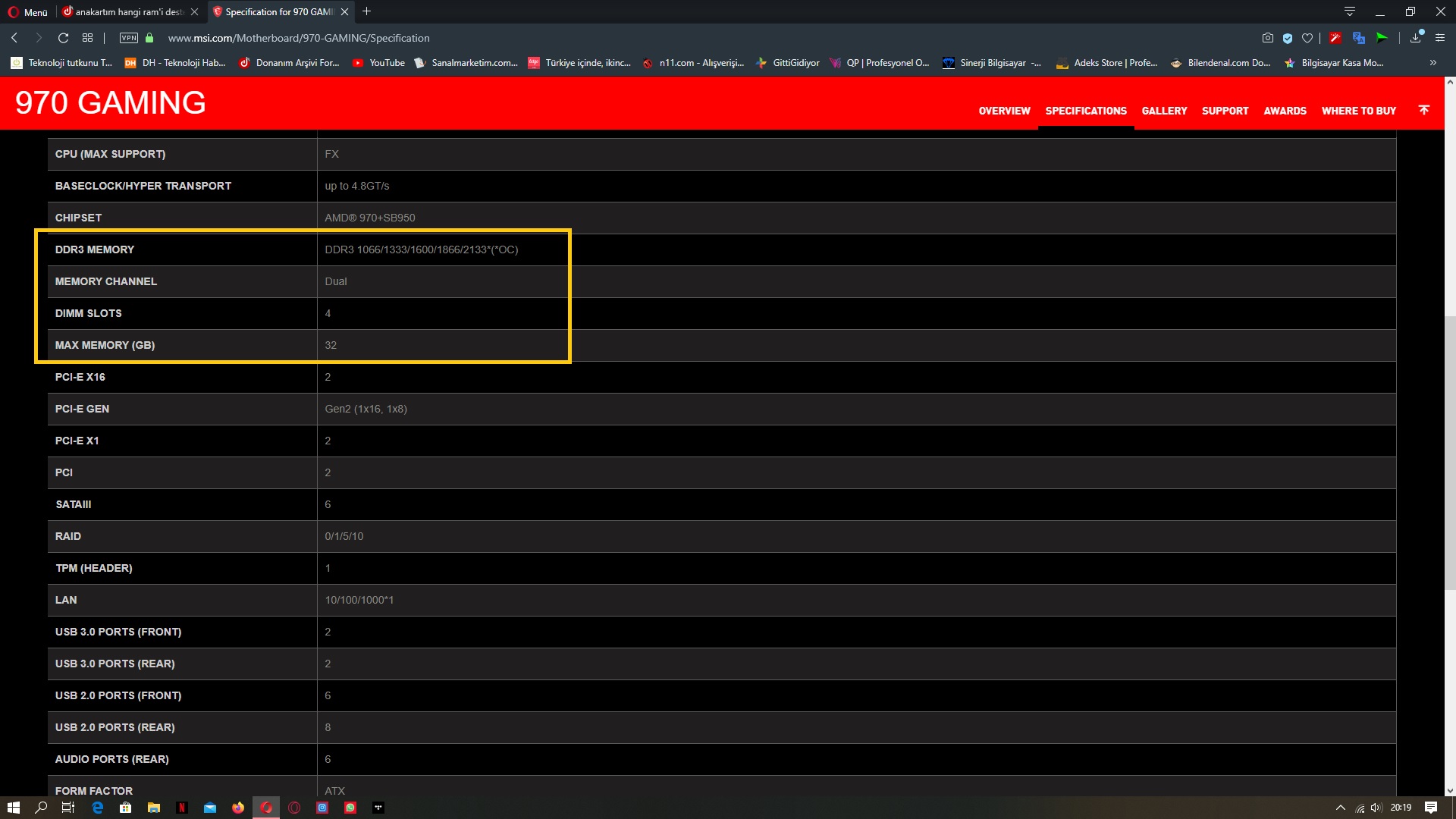Open the Google Translate extension
The height and width of the screenshot is (819, 1456).
[1359, 38]
